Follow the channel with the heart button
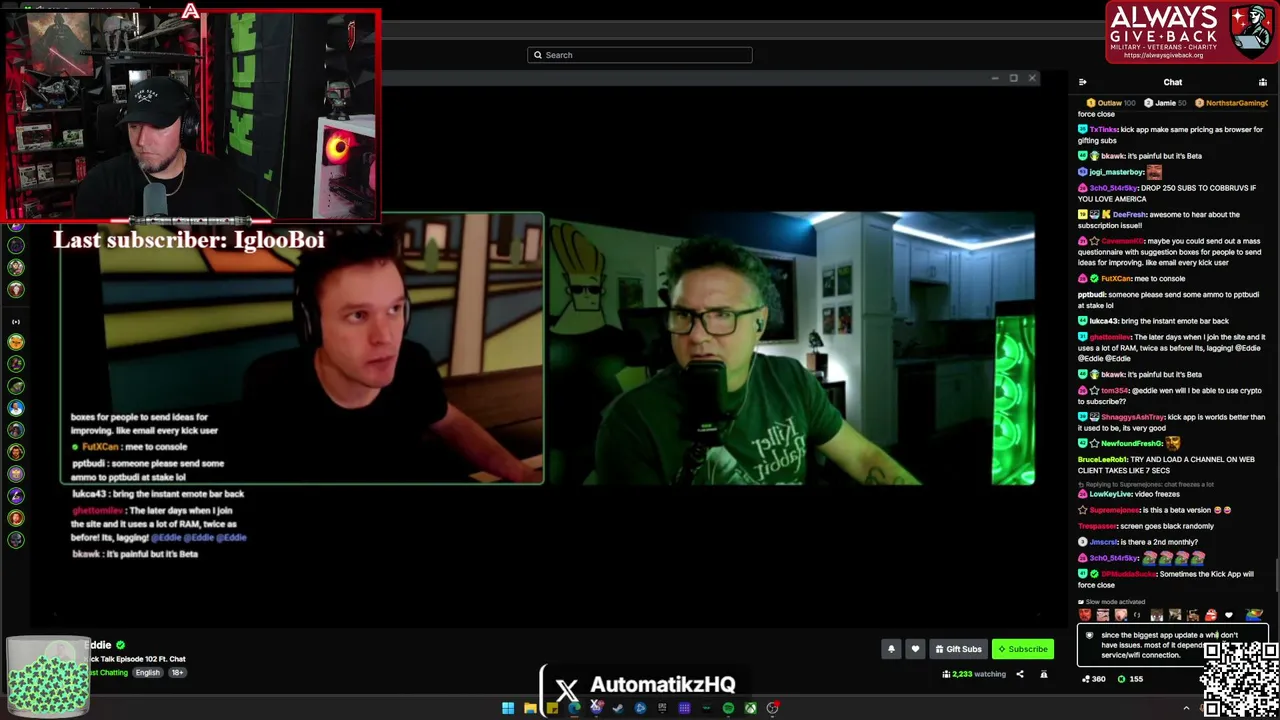 point(915,649)
